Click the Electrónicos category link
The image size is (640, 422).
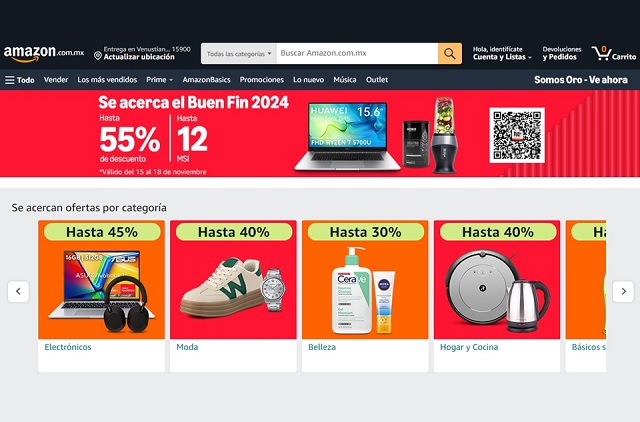pyautogui.click(x=68, y=347)
